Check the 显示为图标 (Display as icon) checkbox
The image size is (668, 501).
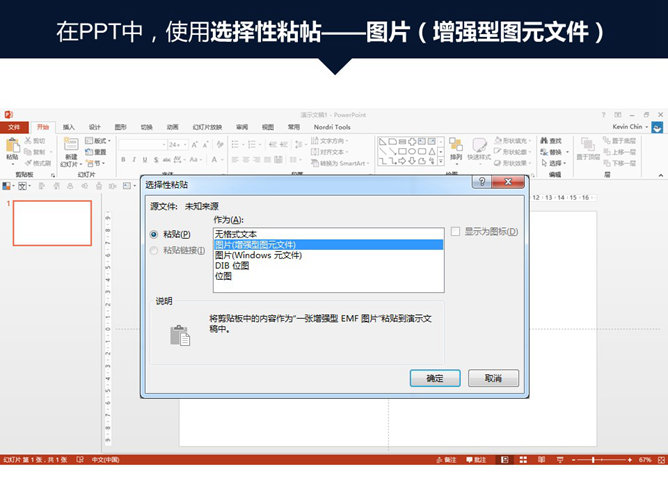[x=456, y=232]
